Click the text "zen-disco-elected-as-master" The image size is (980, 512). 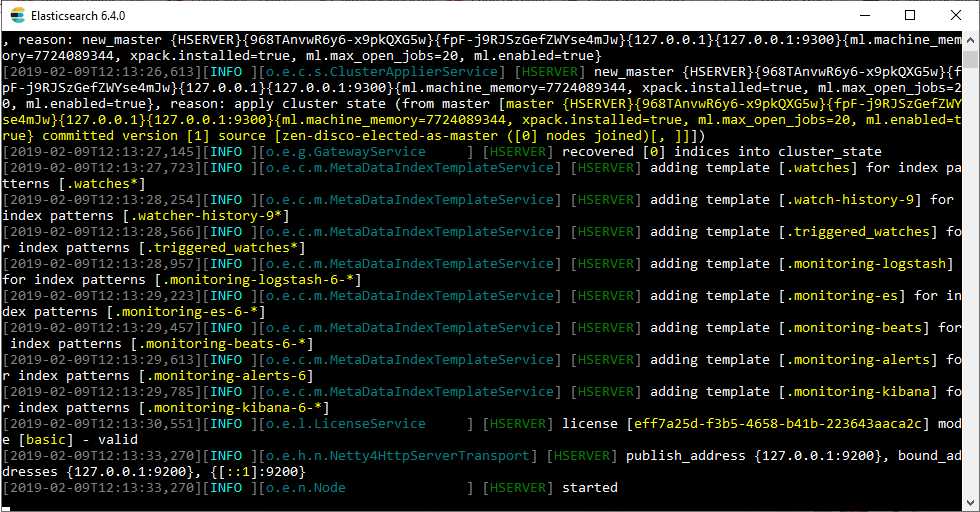[390, 136]
